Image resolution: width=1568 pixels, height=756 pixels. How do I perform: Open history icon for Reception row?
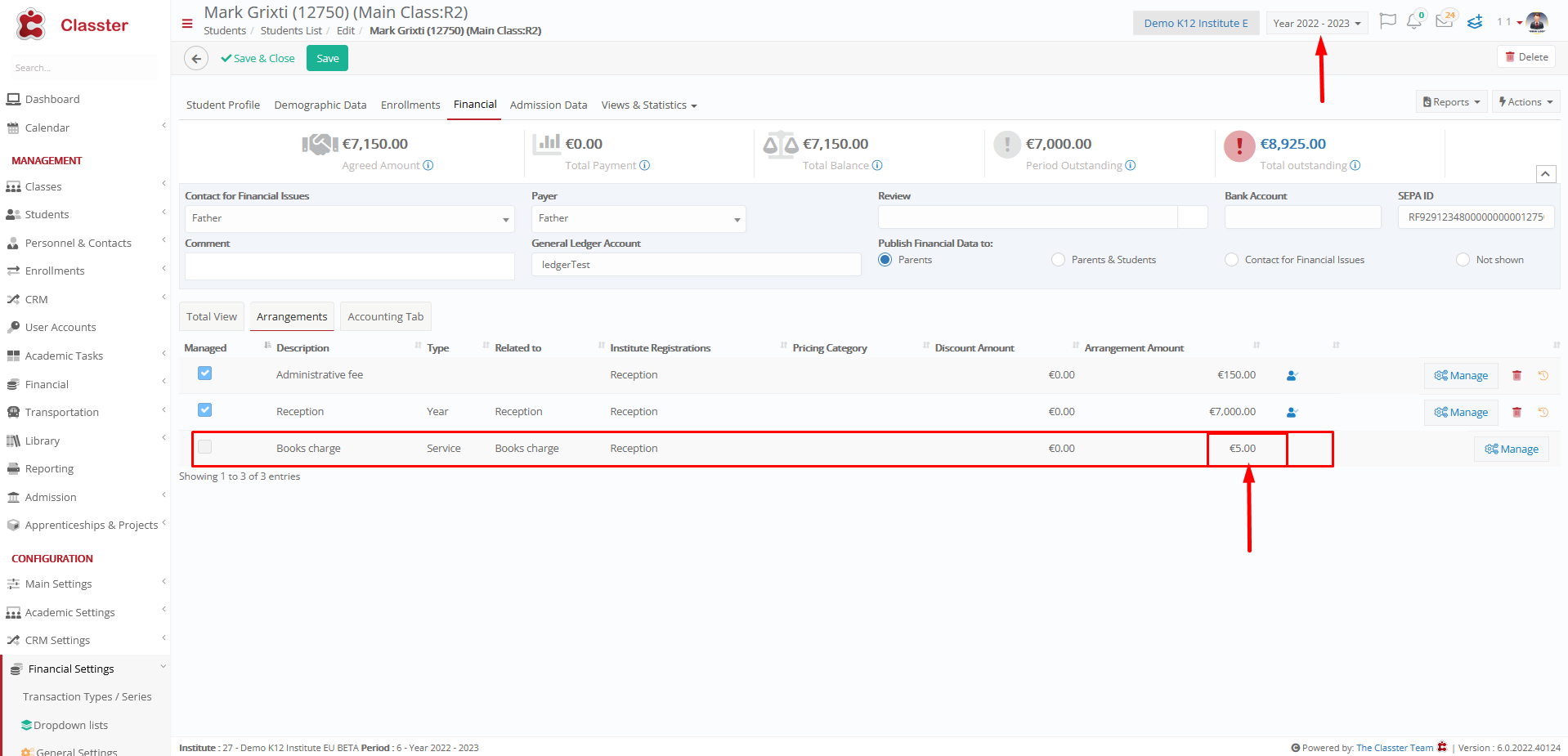click(x=1543, y=412)
